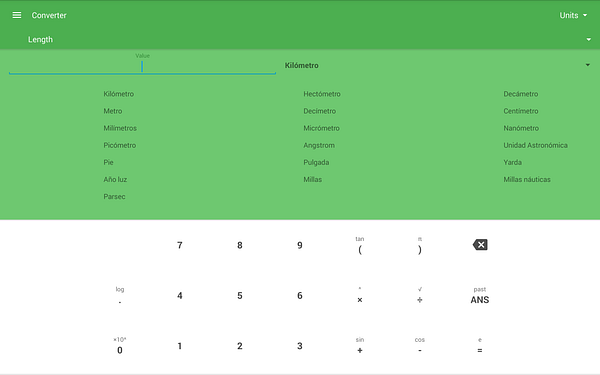The height and width of the screenshot is (375, 600).
Task: Click the Parsec unit entry
Action: (x=114, y=197)
